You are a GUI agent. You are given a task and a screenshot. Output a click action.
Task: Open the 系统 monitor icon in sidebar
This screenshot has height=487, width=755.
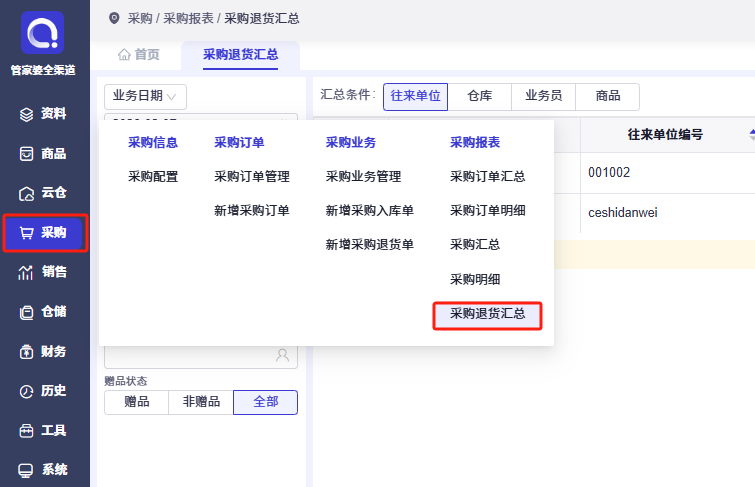coord(26,470)
